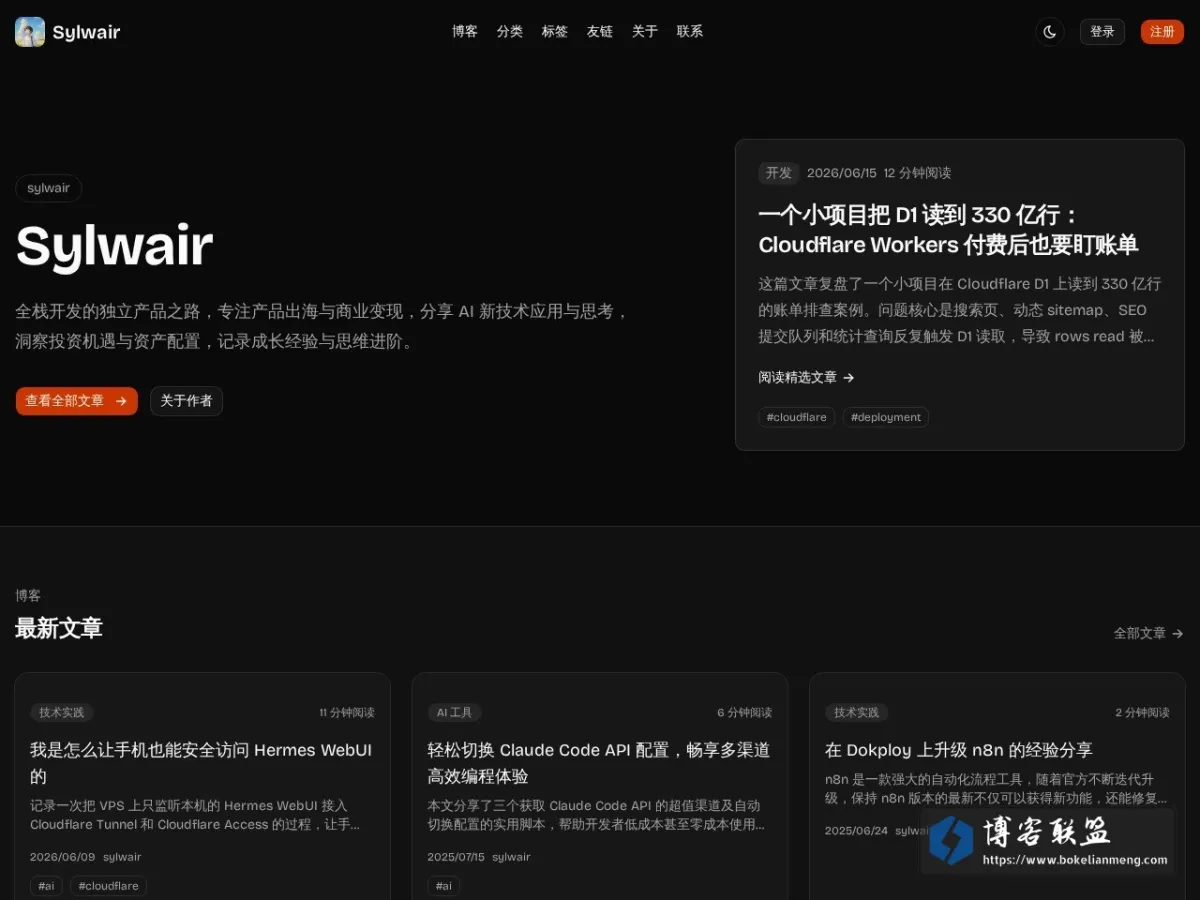This screenshot has width=1200, height=900.
Task: Open the Hermes WebUI article title
Action: tap(201, 763)
